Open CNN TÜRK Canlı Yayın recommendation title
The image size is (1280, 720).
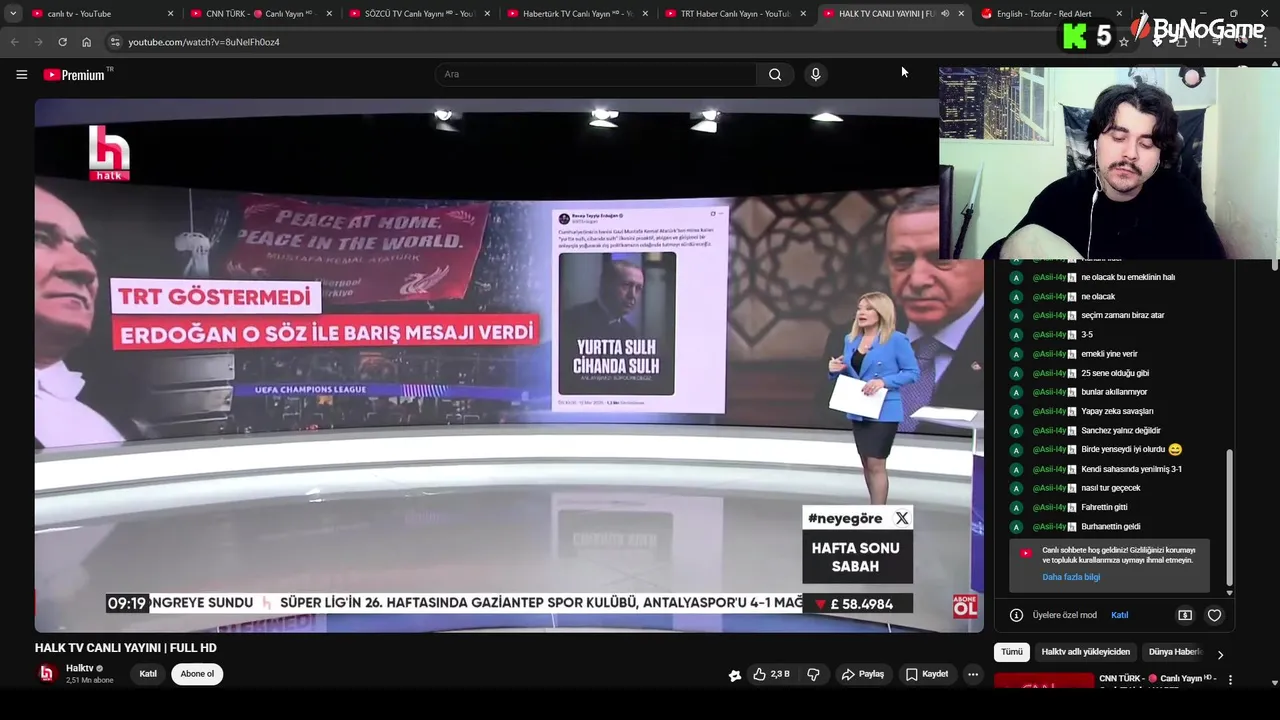(1158, 679)
